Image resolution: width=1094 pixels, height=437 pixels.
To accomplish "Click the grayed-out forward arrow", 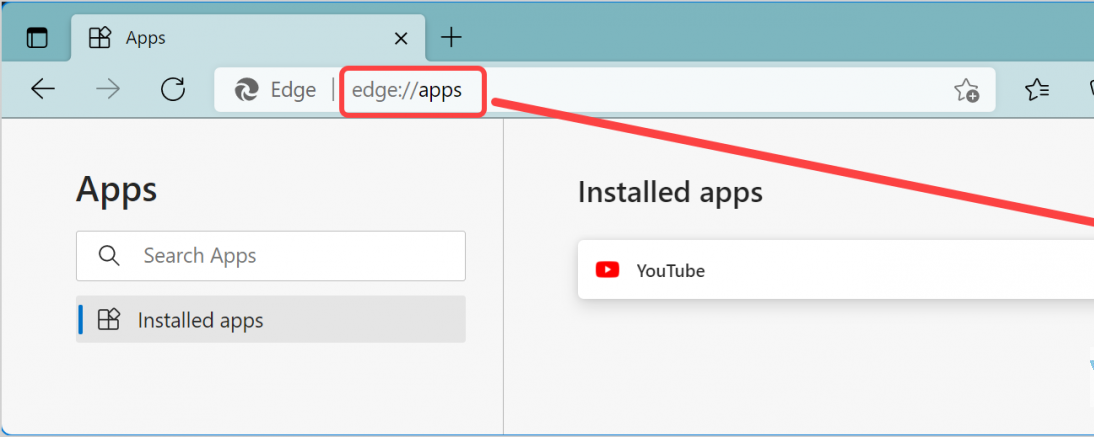I will [108, 90].
